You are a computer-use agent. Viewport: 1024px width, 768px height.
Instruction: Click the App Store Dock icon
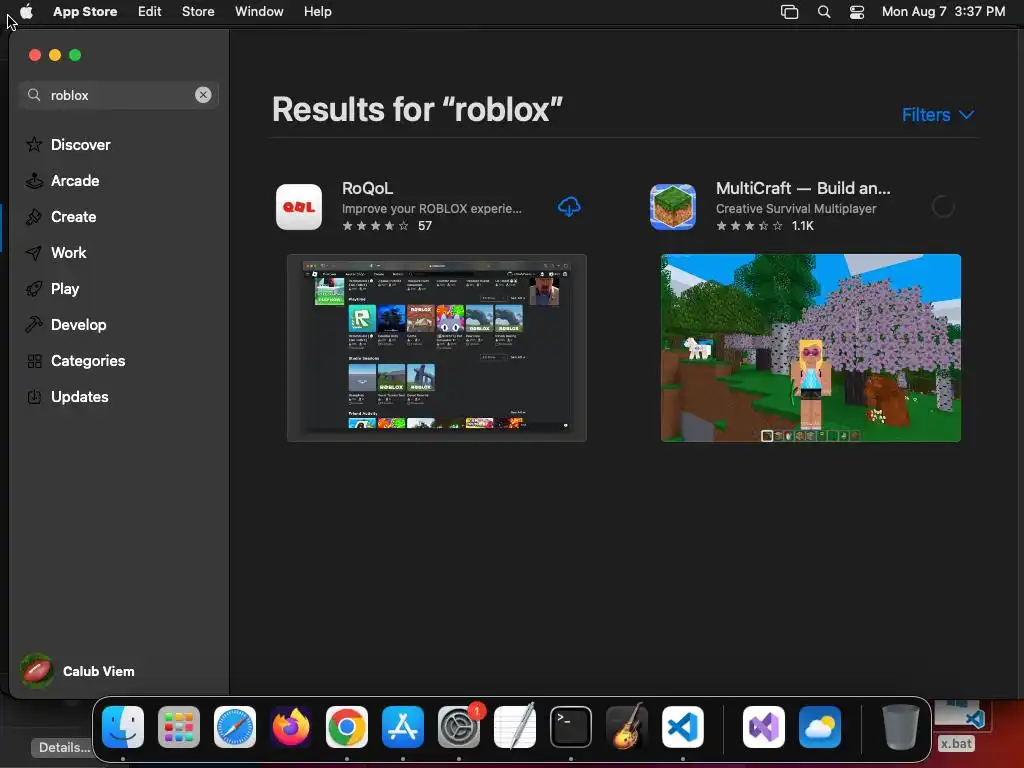click(x=403, y=727)
